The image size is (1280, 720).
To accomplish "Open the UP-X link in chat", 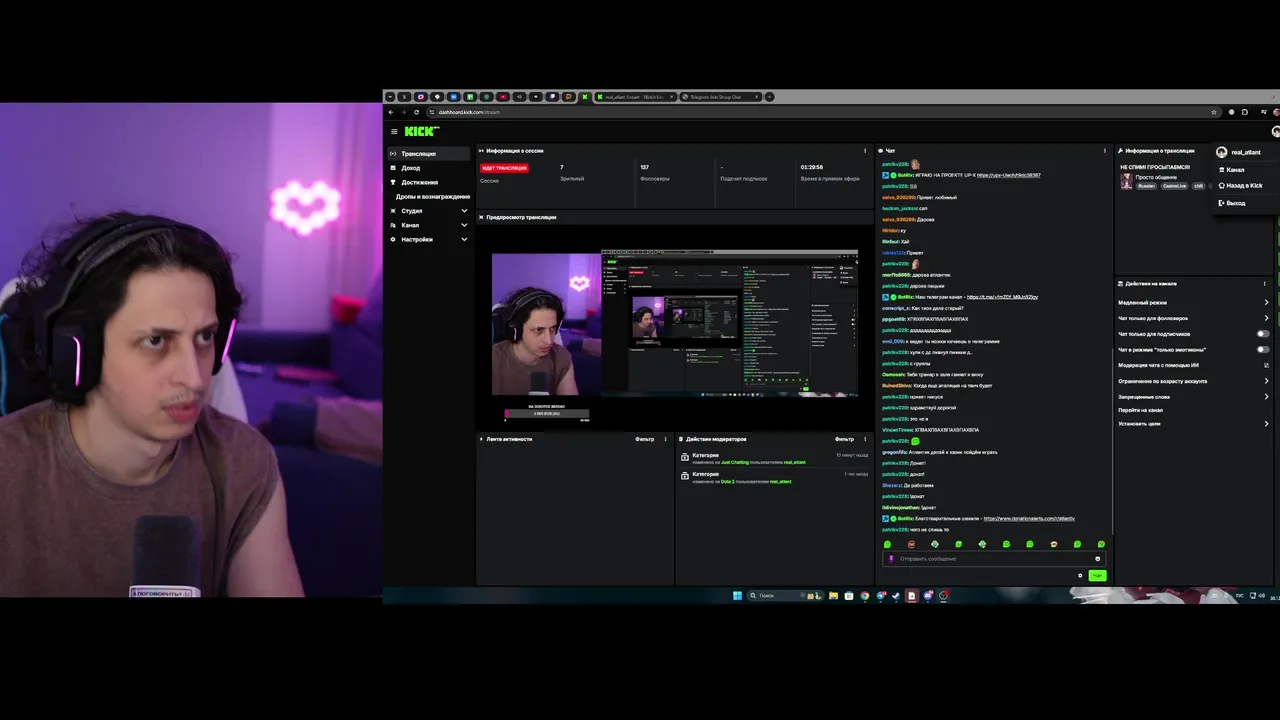I will click(1008, 175).
